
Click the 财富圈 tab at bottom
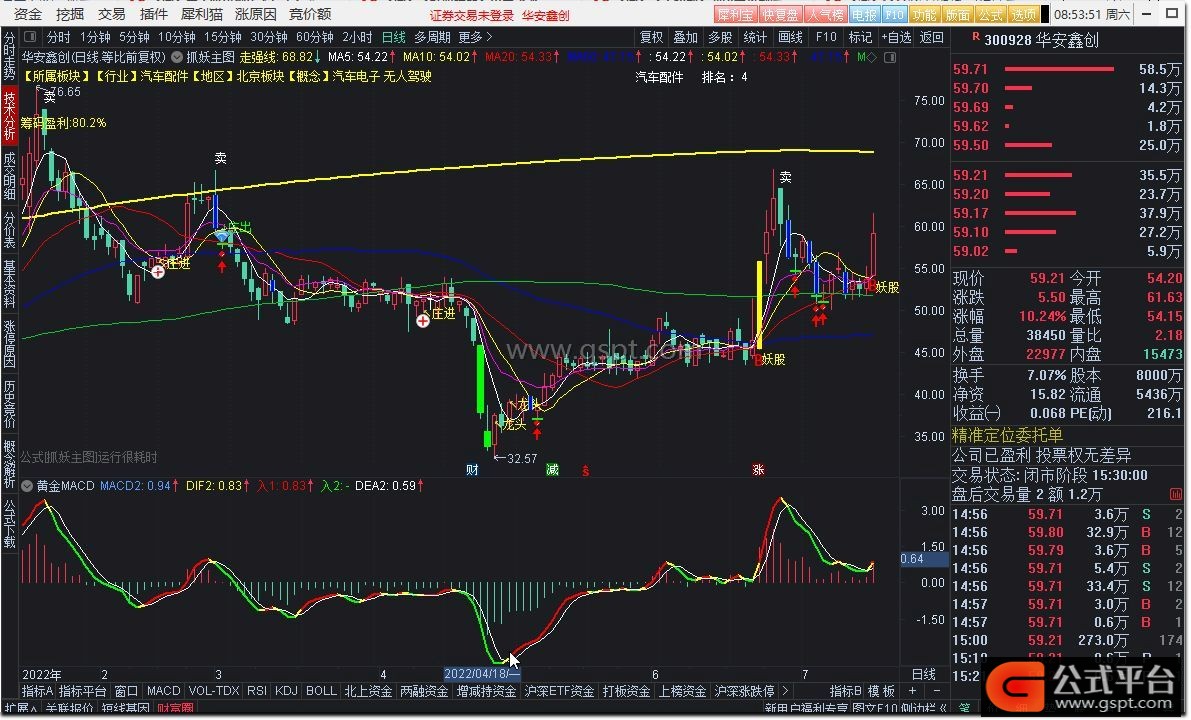(175, 709)
